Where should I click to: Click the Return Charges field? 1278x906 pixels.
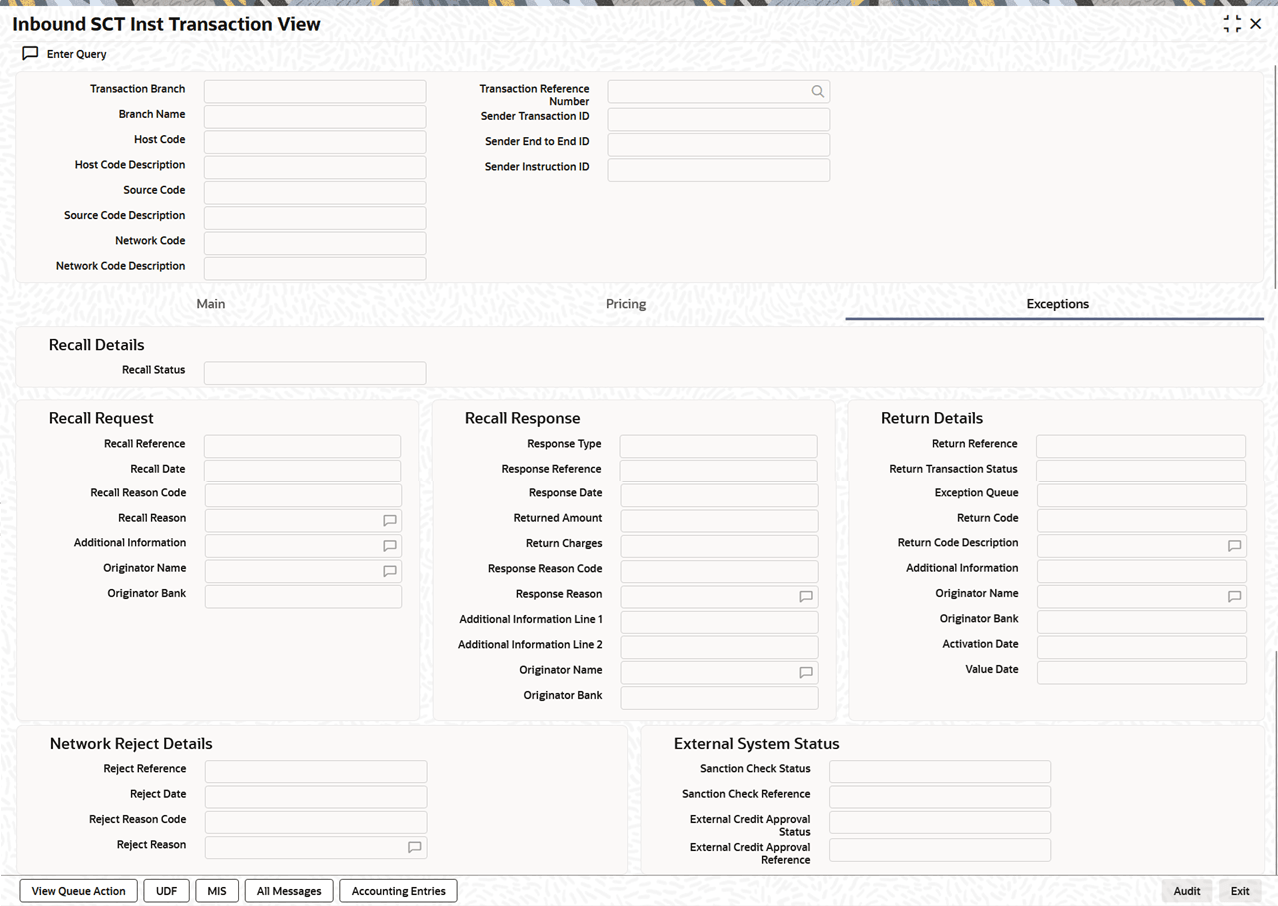(719, 547)
